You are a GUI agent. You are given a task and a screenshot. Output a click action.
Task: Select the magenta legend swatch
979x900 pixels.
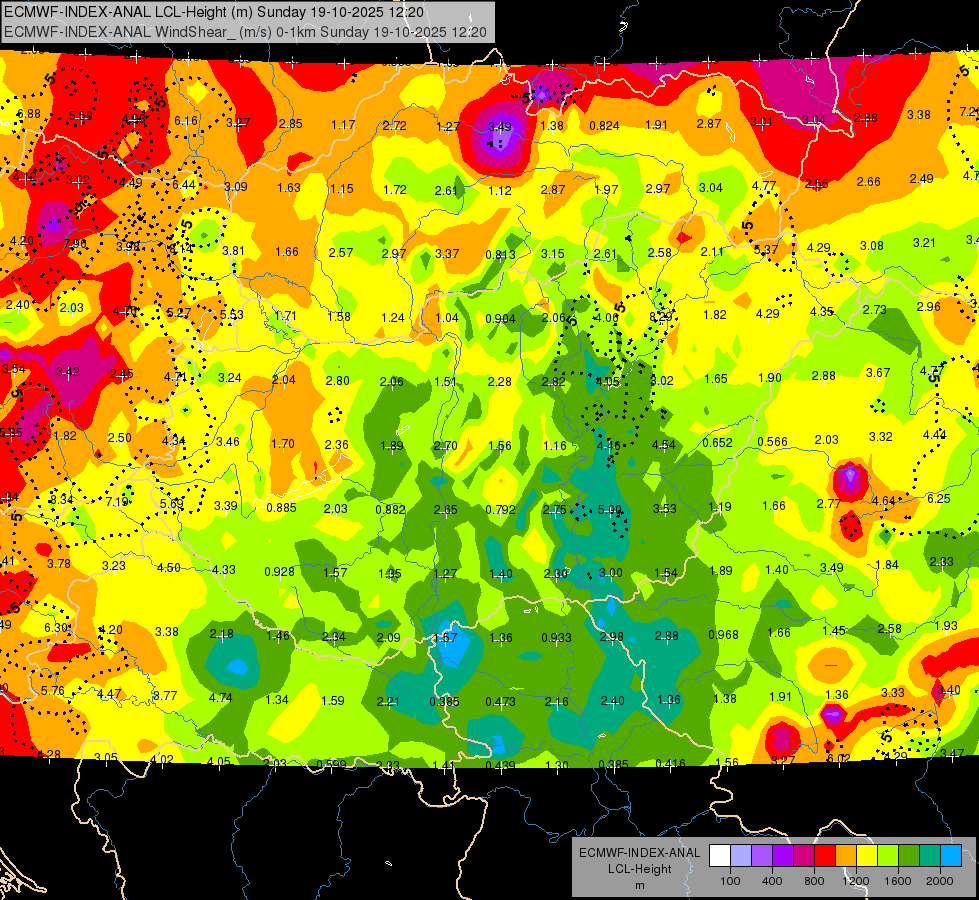pos(804,856)
